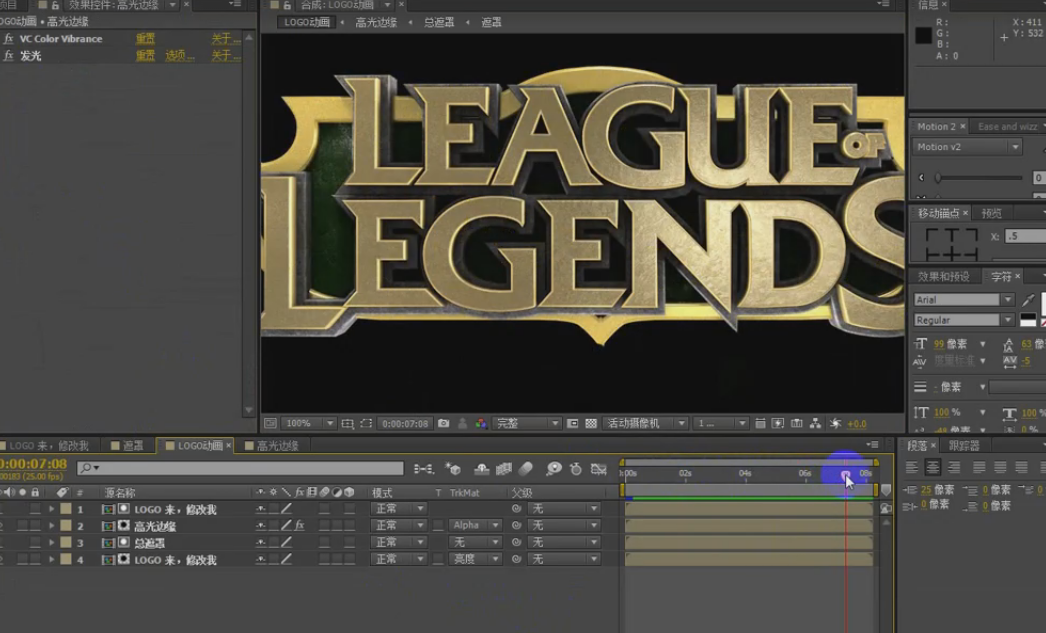This screenshot has height=633, width=1046.
Task: Switch to 效果和预设 panel tab
Action: click(943, 276)
